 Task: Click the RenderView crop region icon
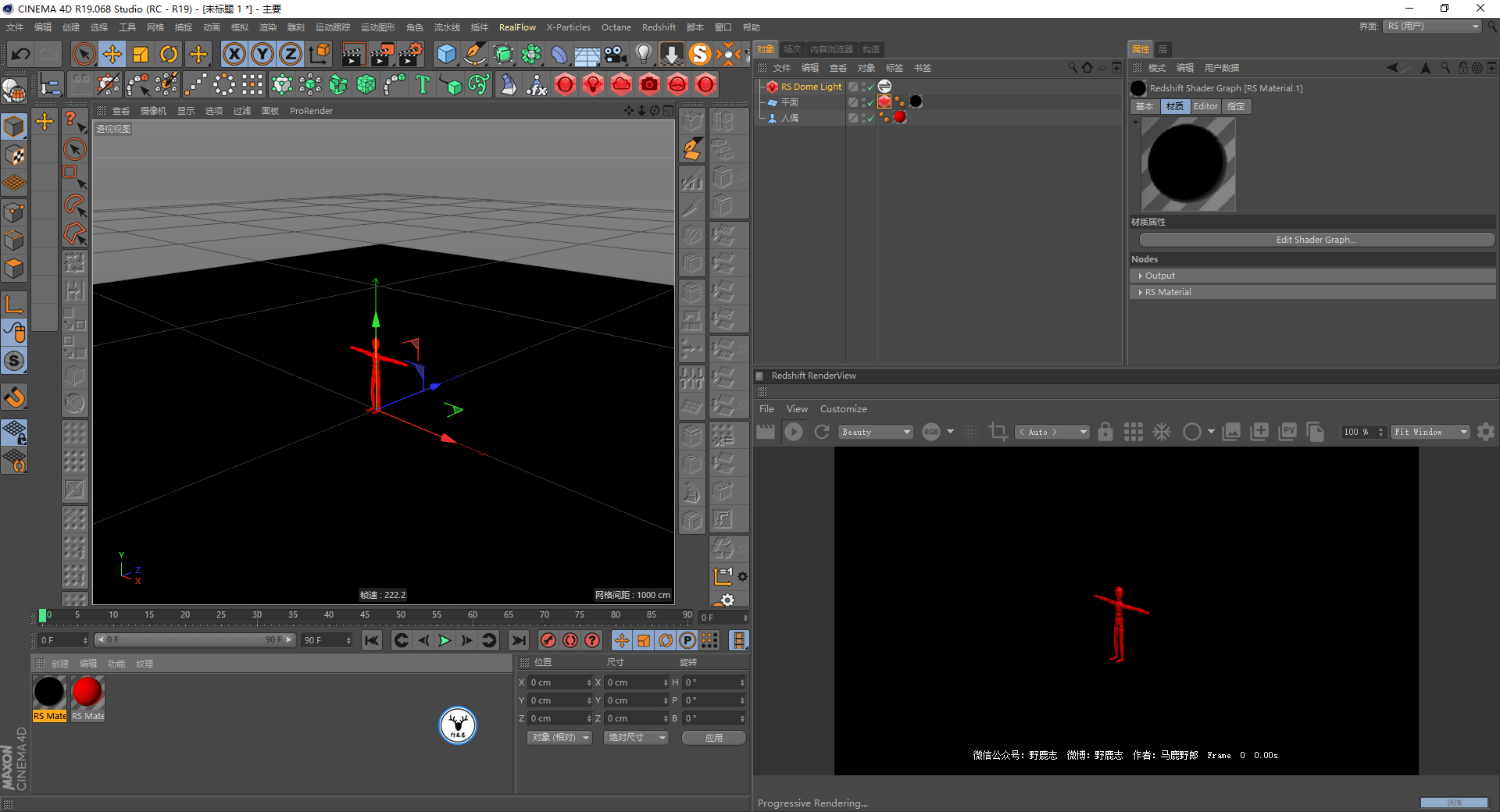click(x=998, y=432)
